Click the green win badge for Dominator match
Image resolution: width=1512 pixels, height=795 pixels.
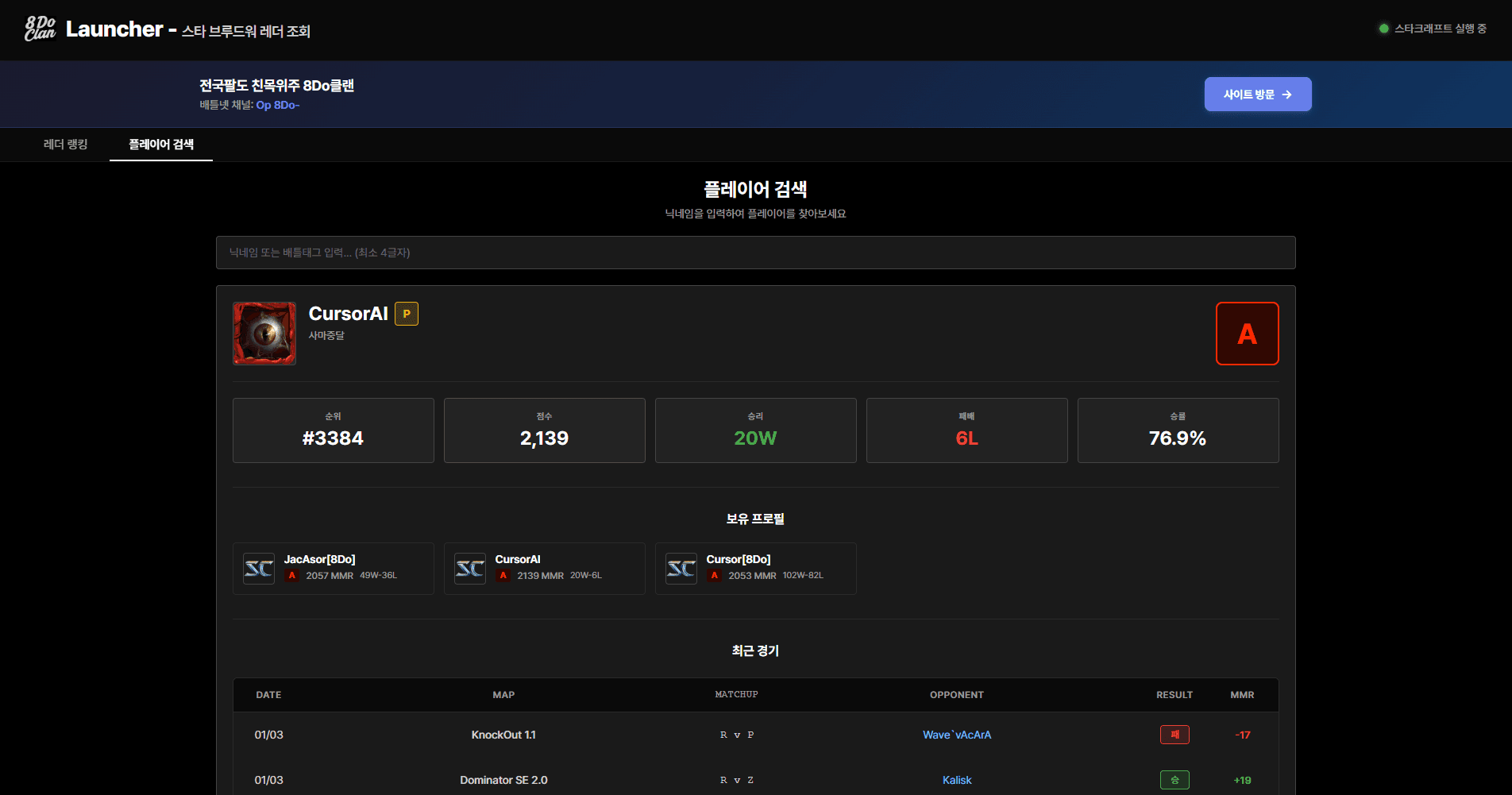[x=1174, y=780]
